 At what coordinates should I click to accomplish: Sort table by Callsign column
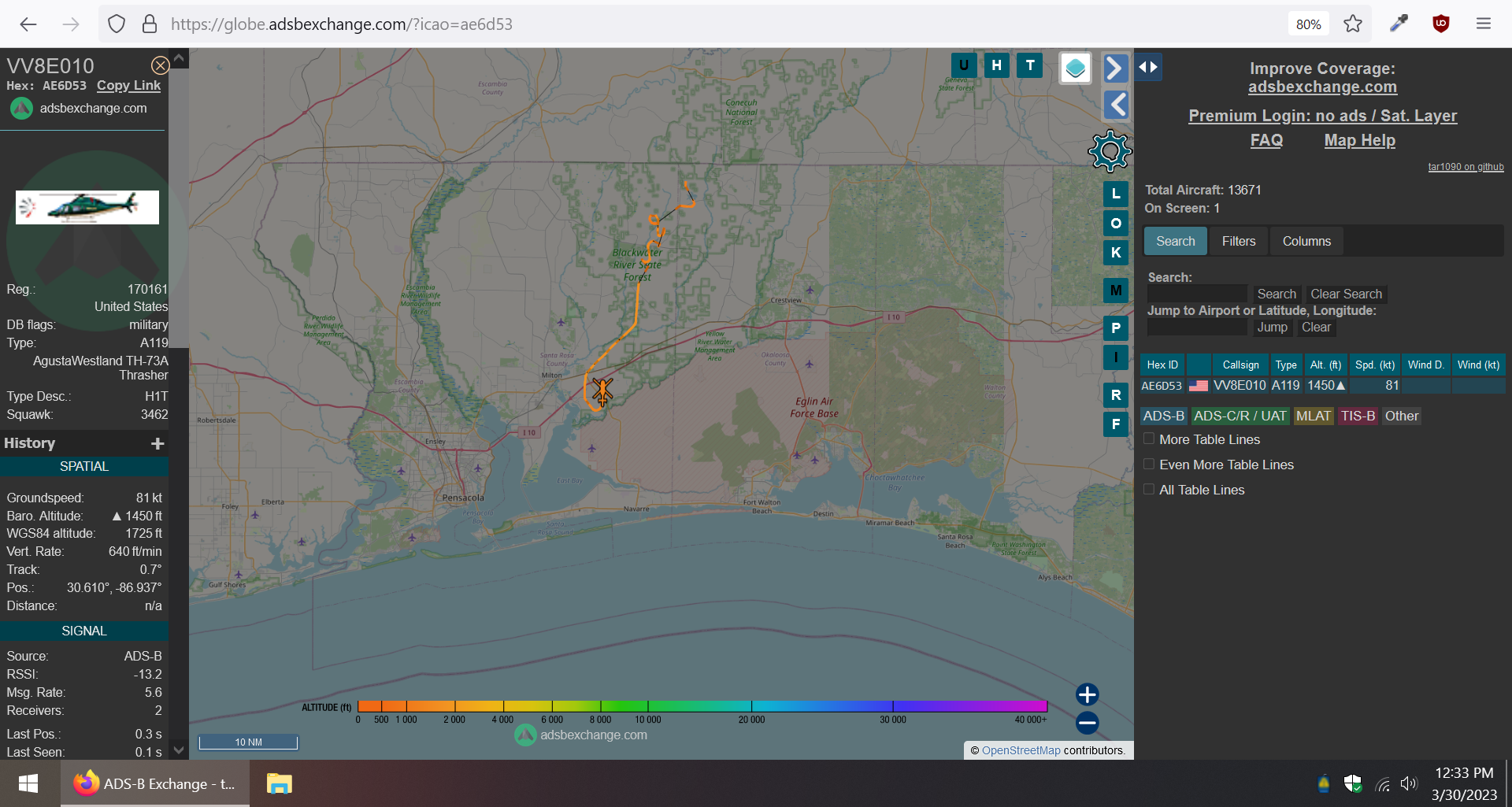(1240, 365)
